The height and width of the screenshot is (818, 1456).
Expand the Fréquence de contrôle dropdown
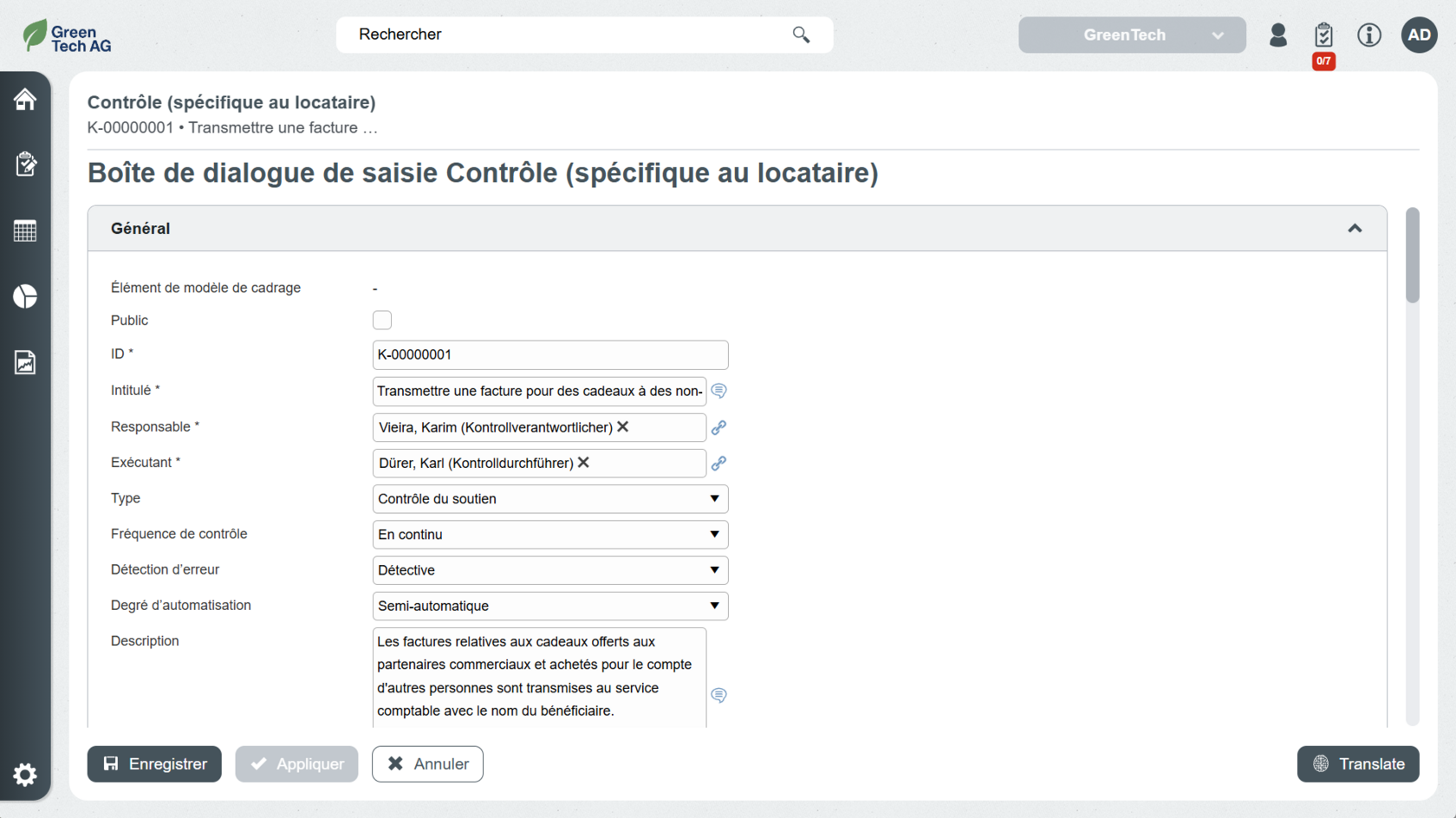[x=549, y=535]
